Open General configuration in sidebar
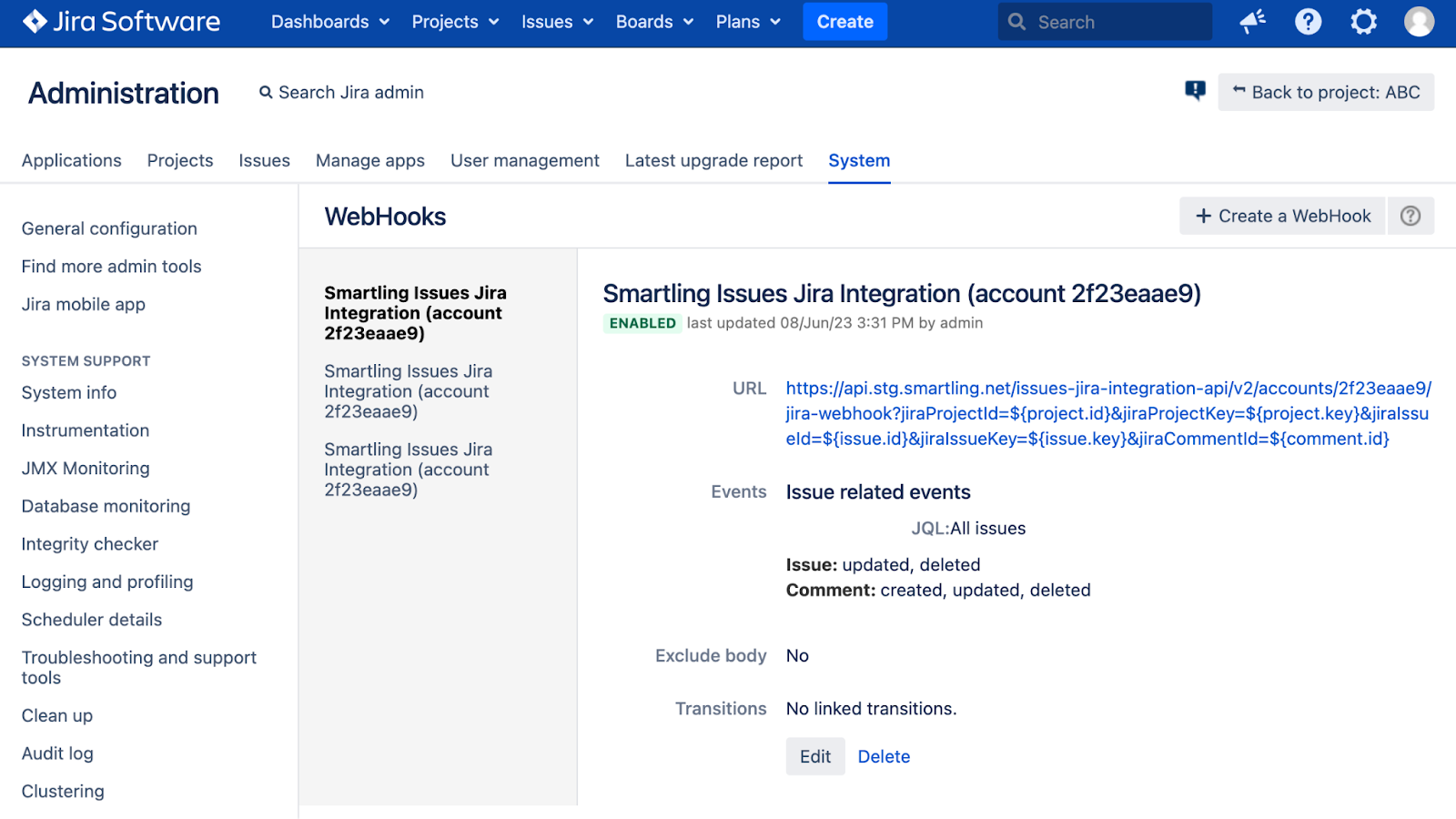1456x819 pixels. tap(109, 228)
